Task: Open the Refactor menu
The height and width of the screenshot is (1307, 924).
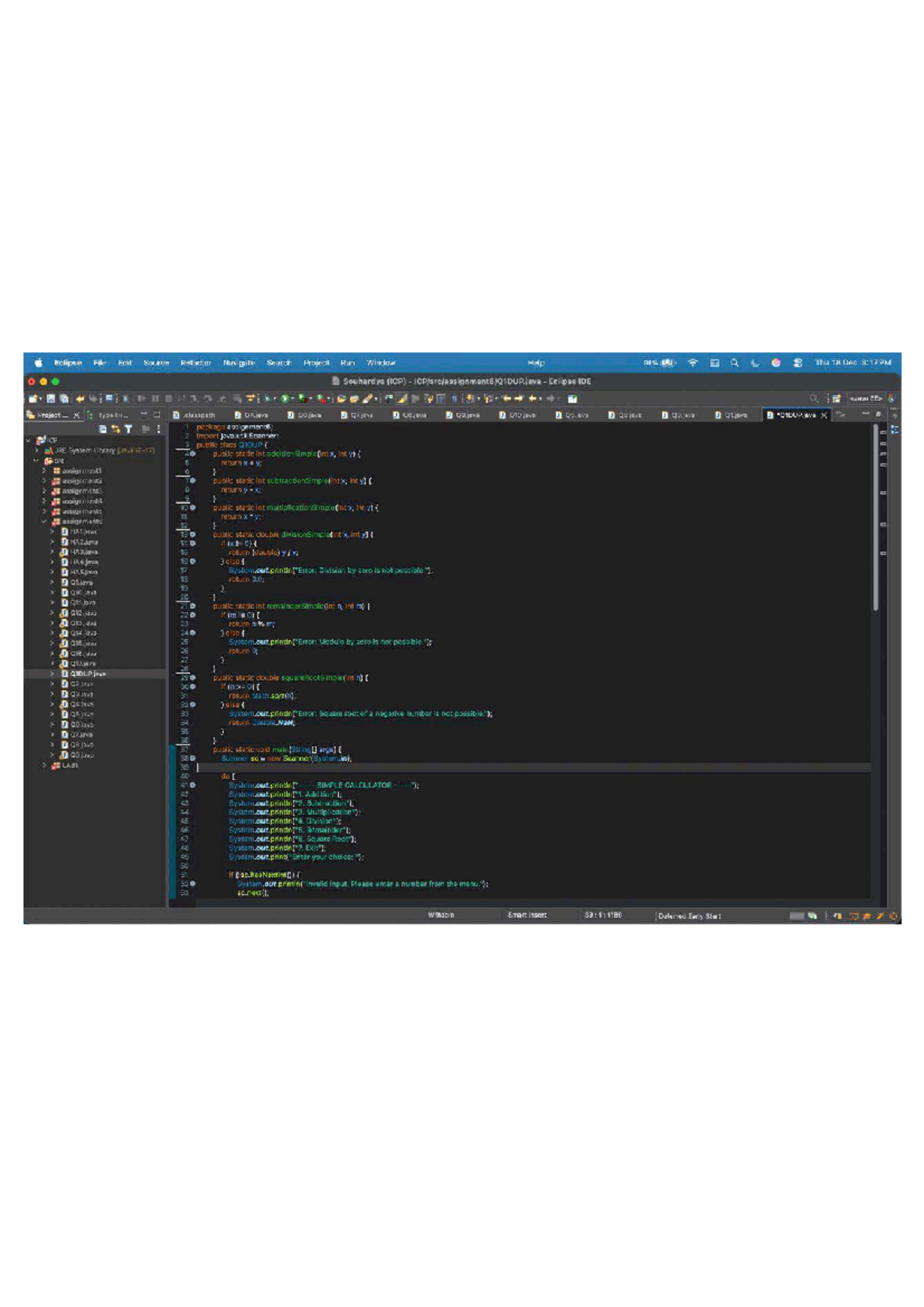Action: coord(196,363)
